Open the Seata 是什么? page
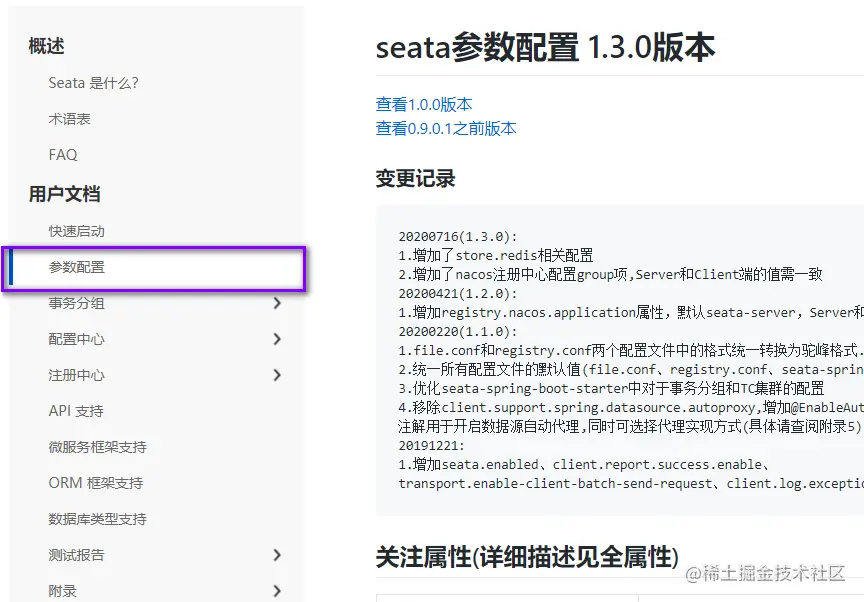864x602 pixels. pos(93,83)
